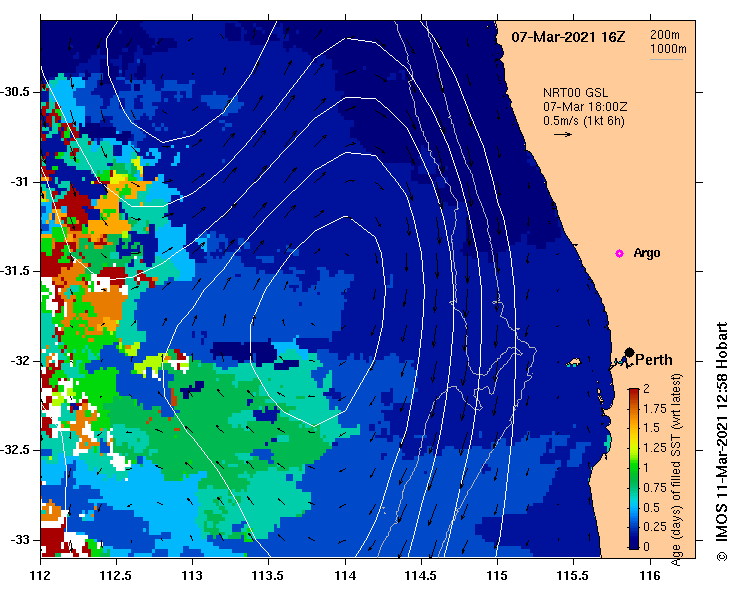Click the longitude label 113.5
Image resolution: width=739 pixels, height=592 pixels.
(x=268, y=576)
